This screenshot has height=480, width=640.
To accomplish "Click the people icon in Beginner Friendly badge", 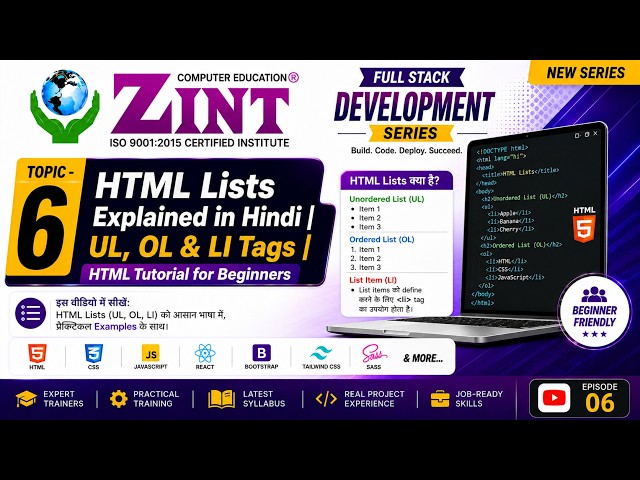I will click(x=594, y=294).
